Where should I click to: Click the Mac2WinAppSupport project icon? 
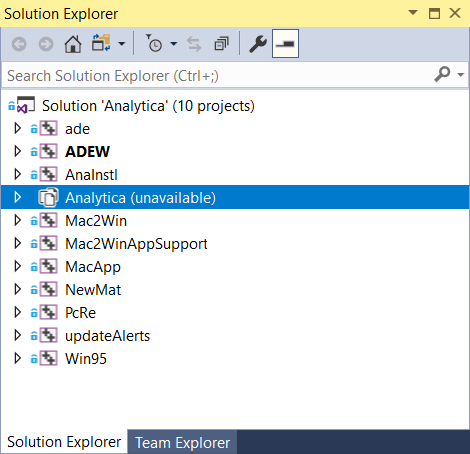[49, 243]
